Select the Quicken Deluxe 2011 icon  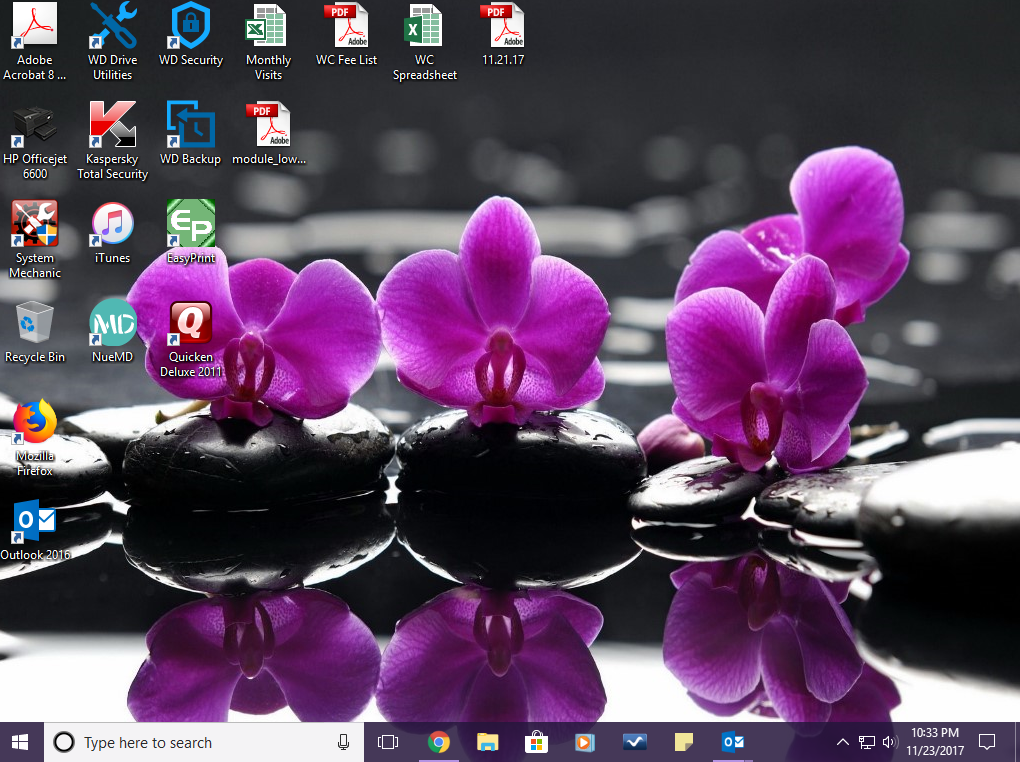(191, 338)
